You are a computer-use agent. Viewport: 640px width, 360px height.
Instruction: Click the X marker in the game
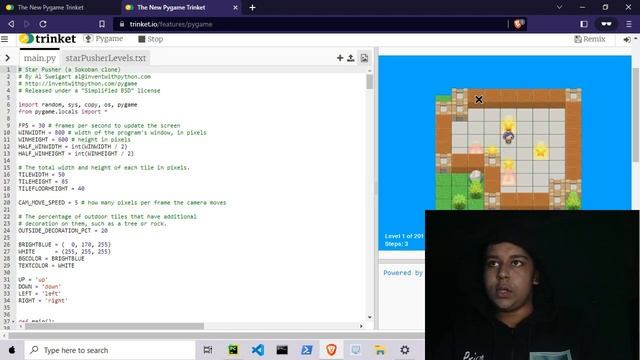click(x=479, y=99)
